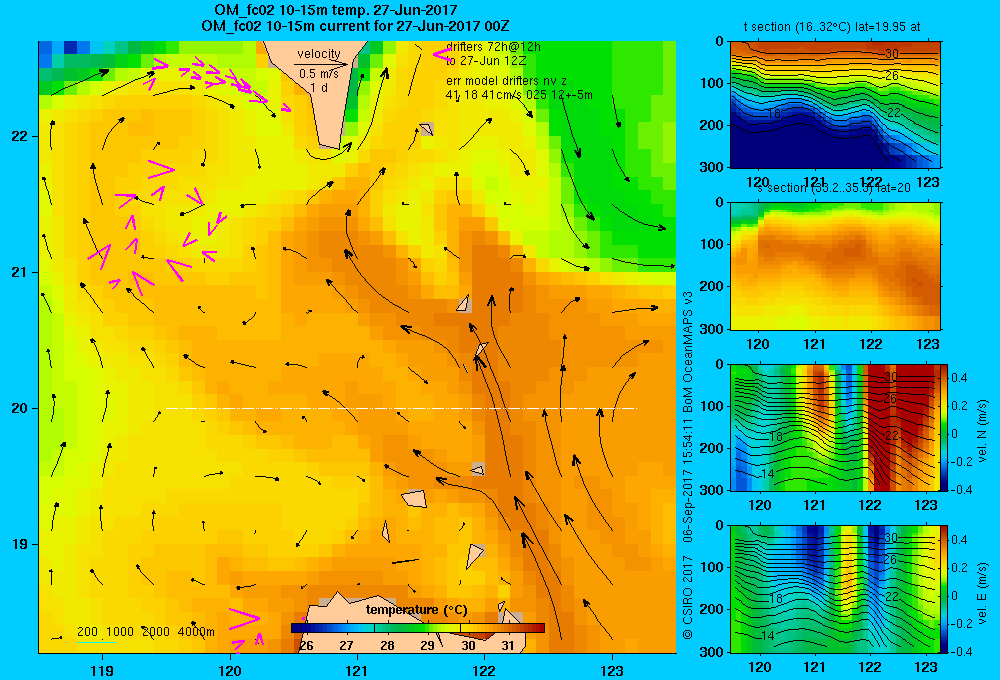Screen dimensions: 1000x680
Task: Click the vel. E colorbar strip
Action: 945,588
